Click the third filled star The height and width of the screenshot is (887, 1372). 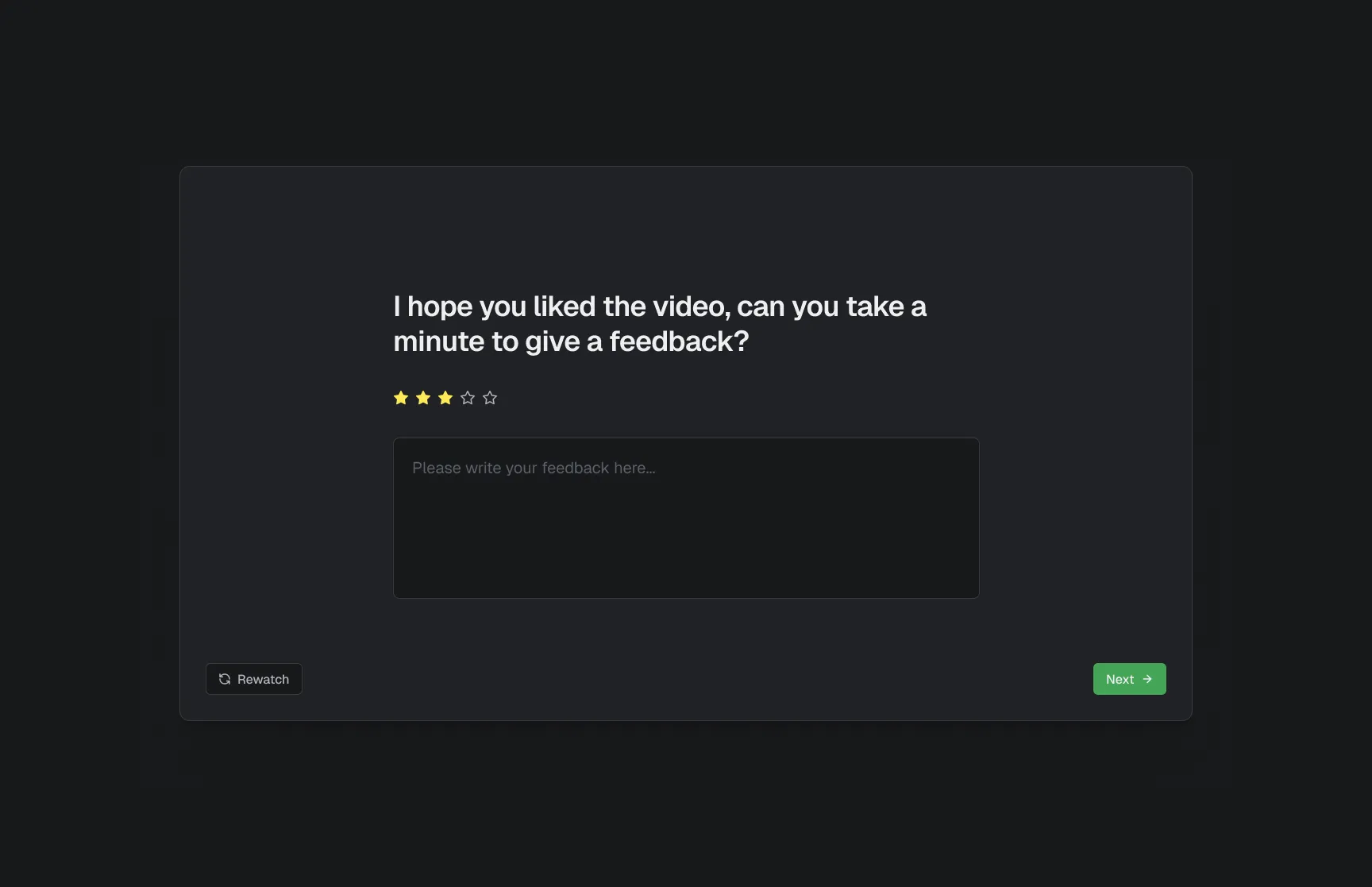[x=445, y=398]
